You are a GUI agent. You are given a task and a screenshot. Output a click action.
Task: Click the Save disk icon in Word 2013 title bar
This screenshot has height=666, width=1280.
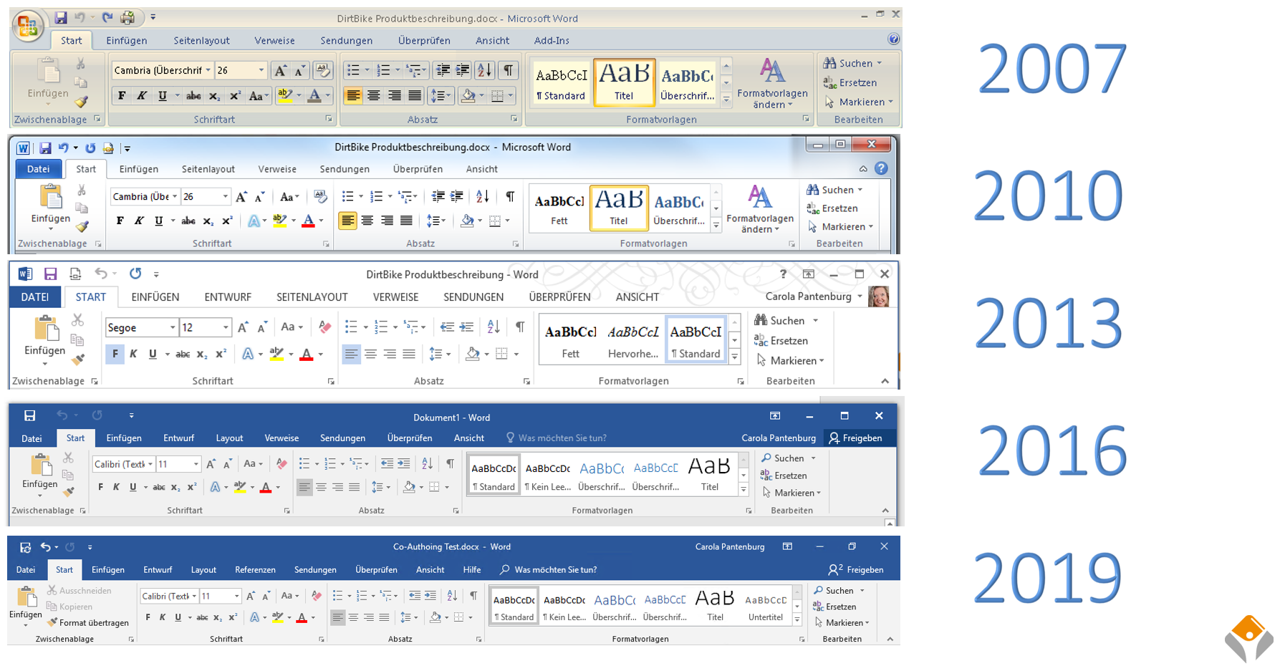[x=50, y=274]
